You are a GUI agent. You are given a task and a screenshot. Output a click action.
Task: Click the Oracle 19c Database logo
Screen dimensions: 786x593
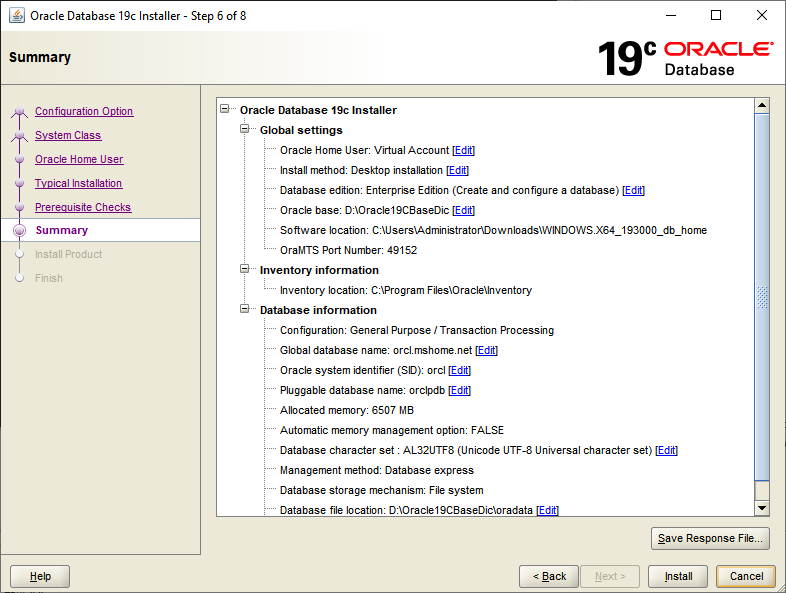[685, 58]
